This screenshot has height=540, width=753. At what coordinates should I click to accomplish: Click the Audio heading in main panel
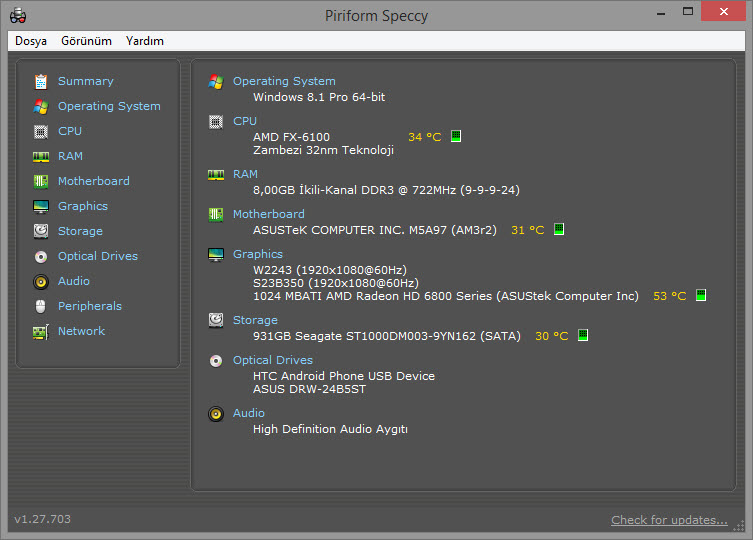249,413
